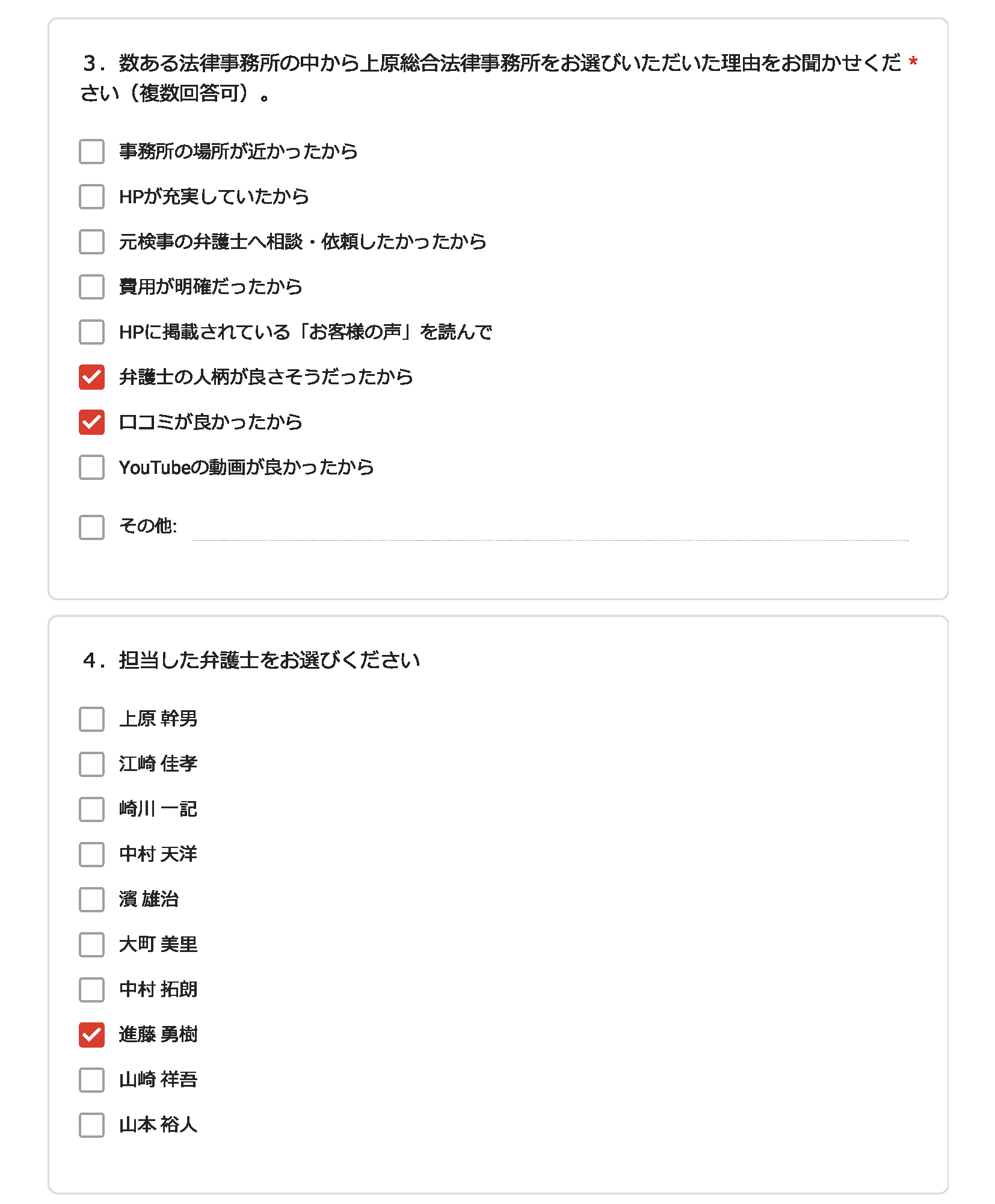Select 元検事の弁護士へ相談・依頼したかったから checkbox
995x1204 pixels.
(91, 242)
